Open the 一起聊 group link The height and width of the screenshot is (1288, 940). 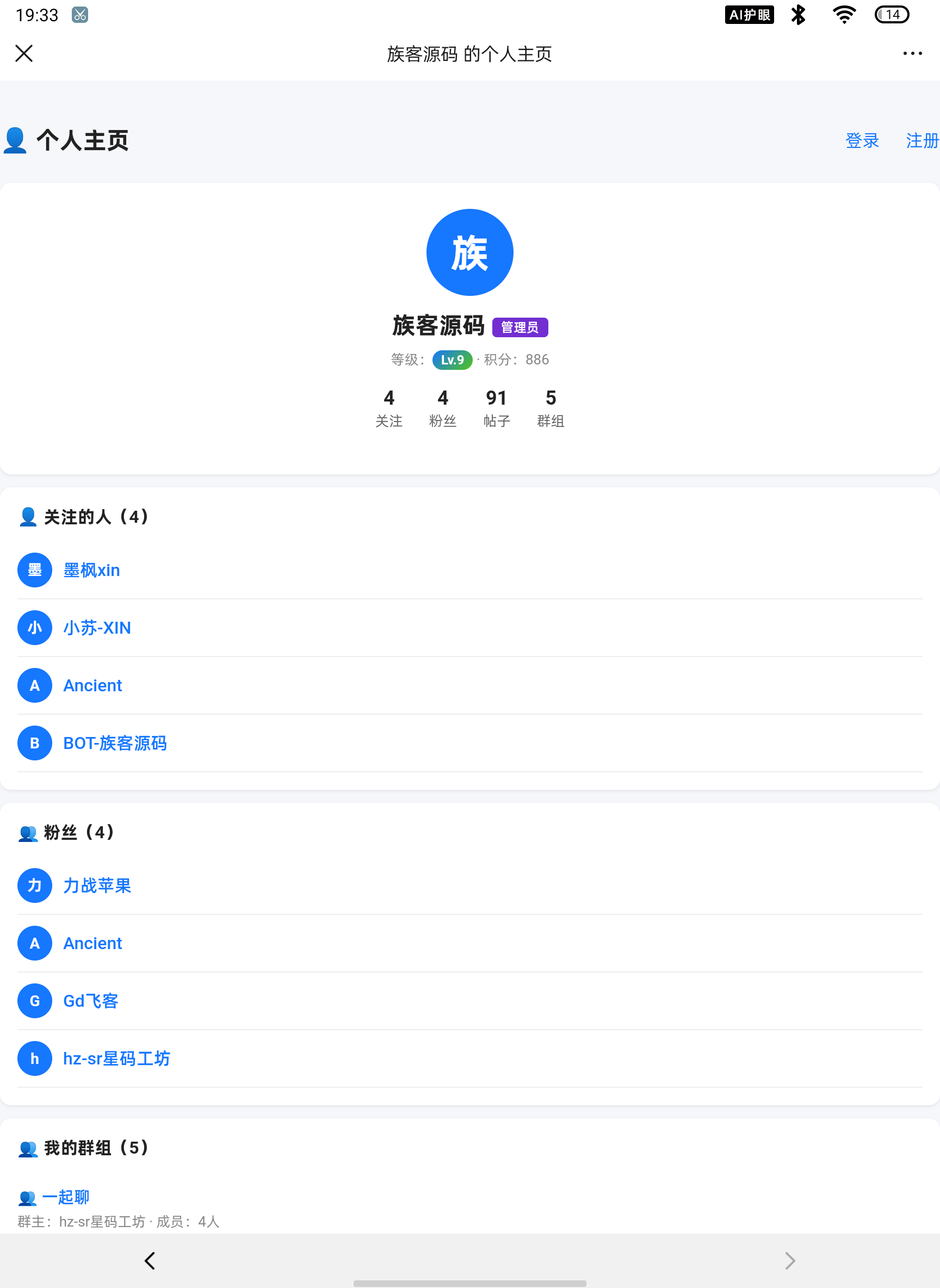[65, 1197]
